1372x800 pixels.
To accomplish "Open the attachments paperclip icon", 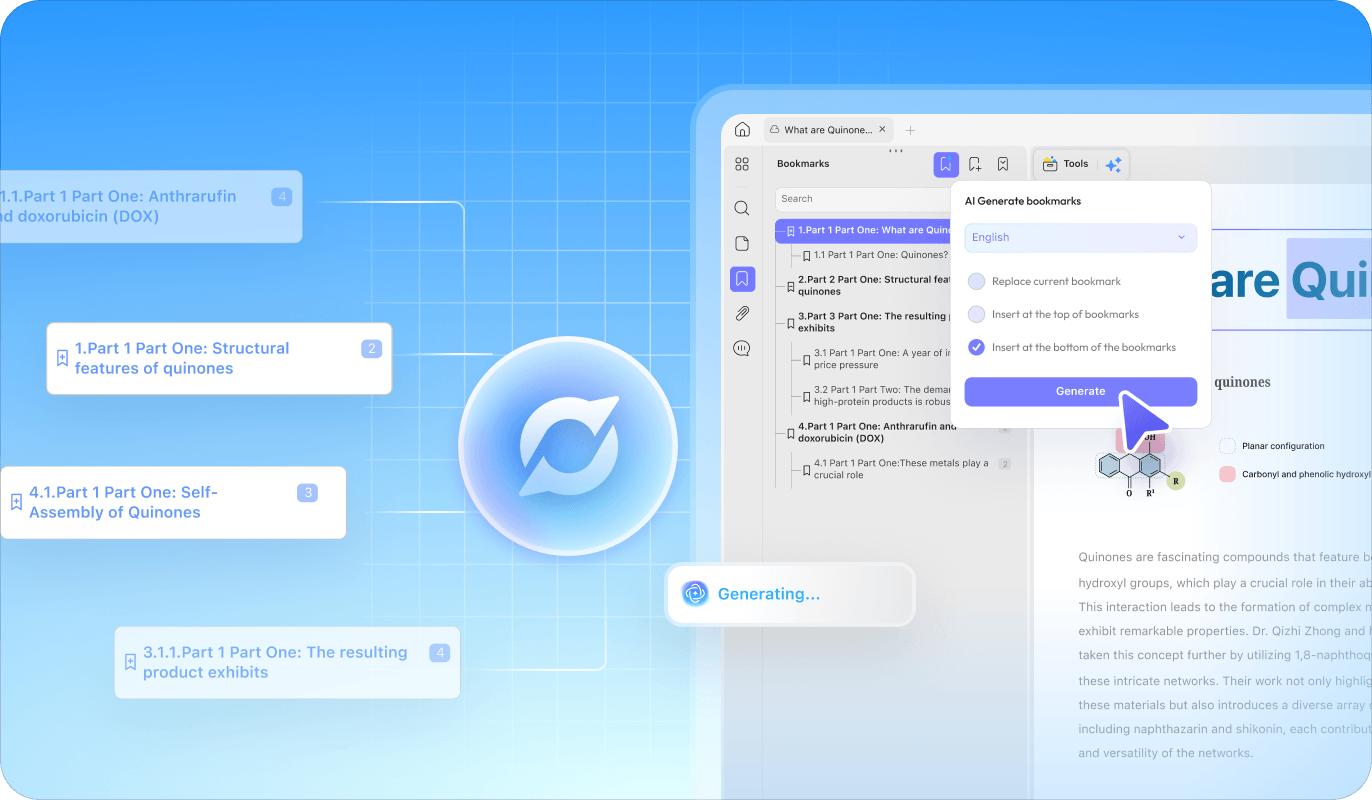I will coord(742,314).
